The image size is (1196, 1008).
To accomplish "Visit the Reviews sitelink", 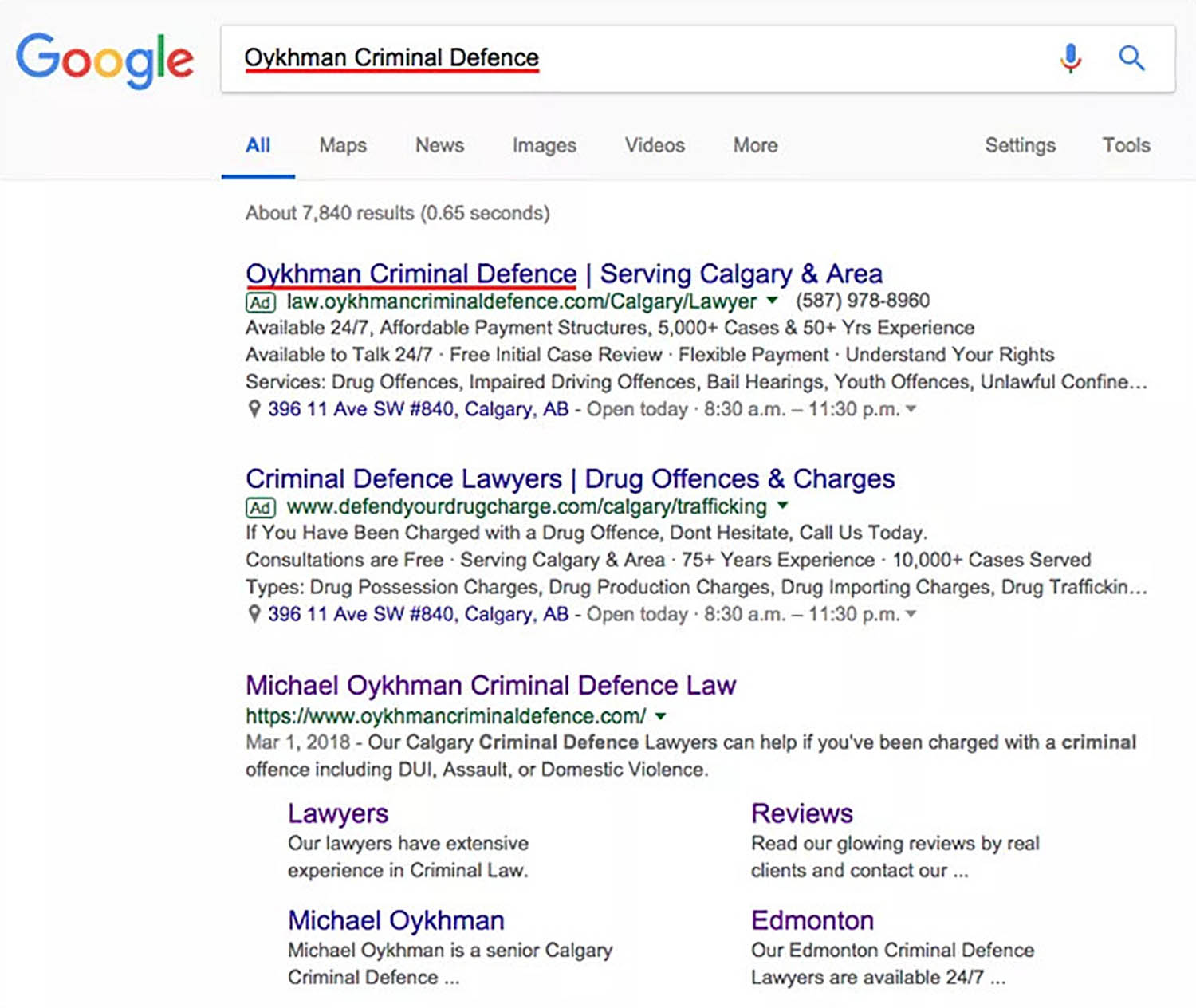I will point(802,813).
